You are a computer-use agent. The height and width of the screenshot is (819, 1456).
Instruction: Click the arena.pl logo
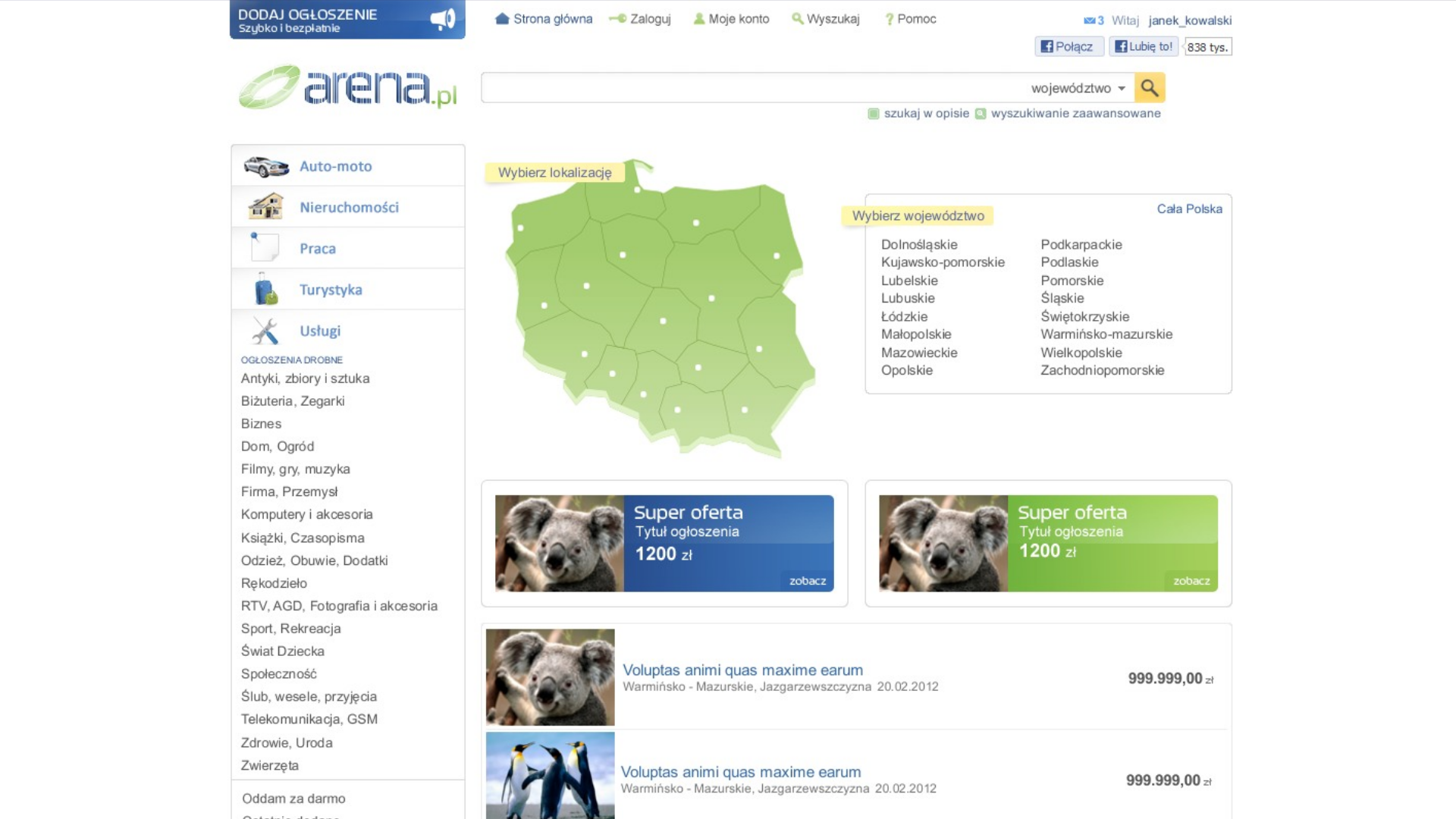348,88
